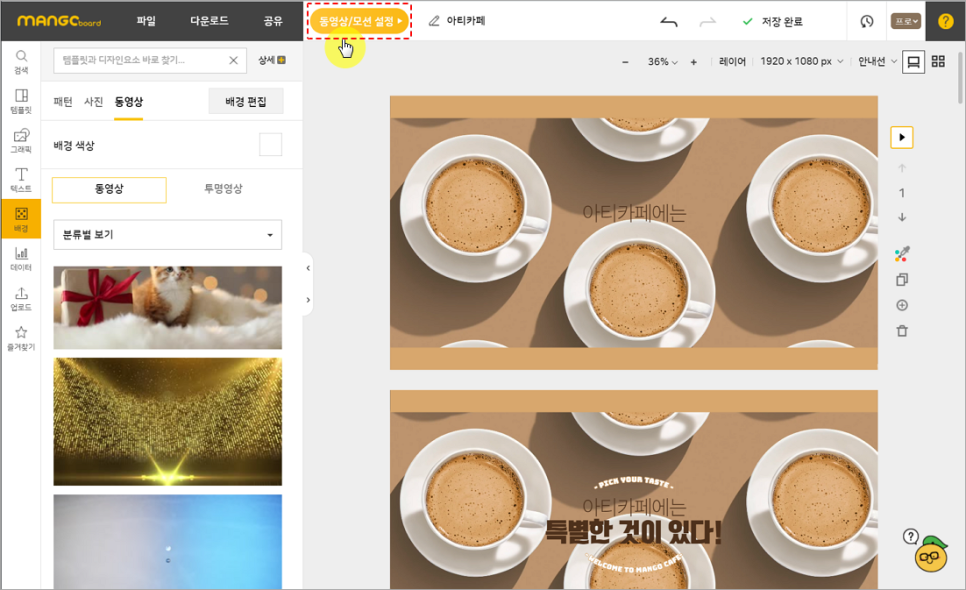Click the canvas vertical scrollbar
Image resolution: width=966 pixels, height=590 pixels.
click(960, 77)
